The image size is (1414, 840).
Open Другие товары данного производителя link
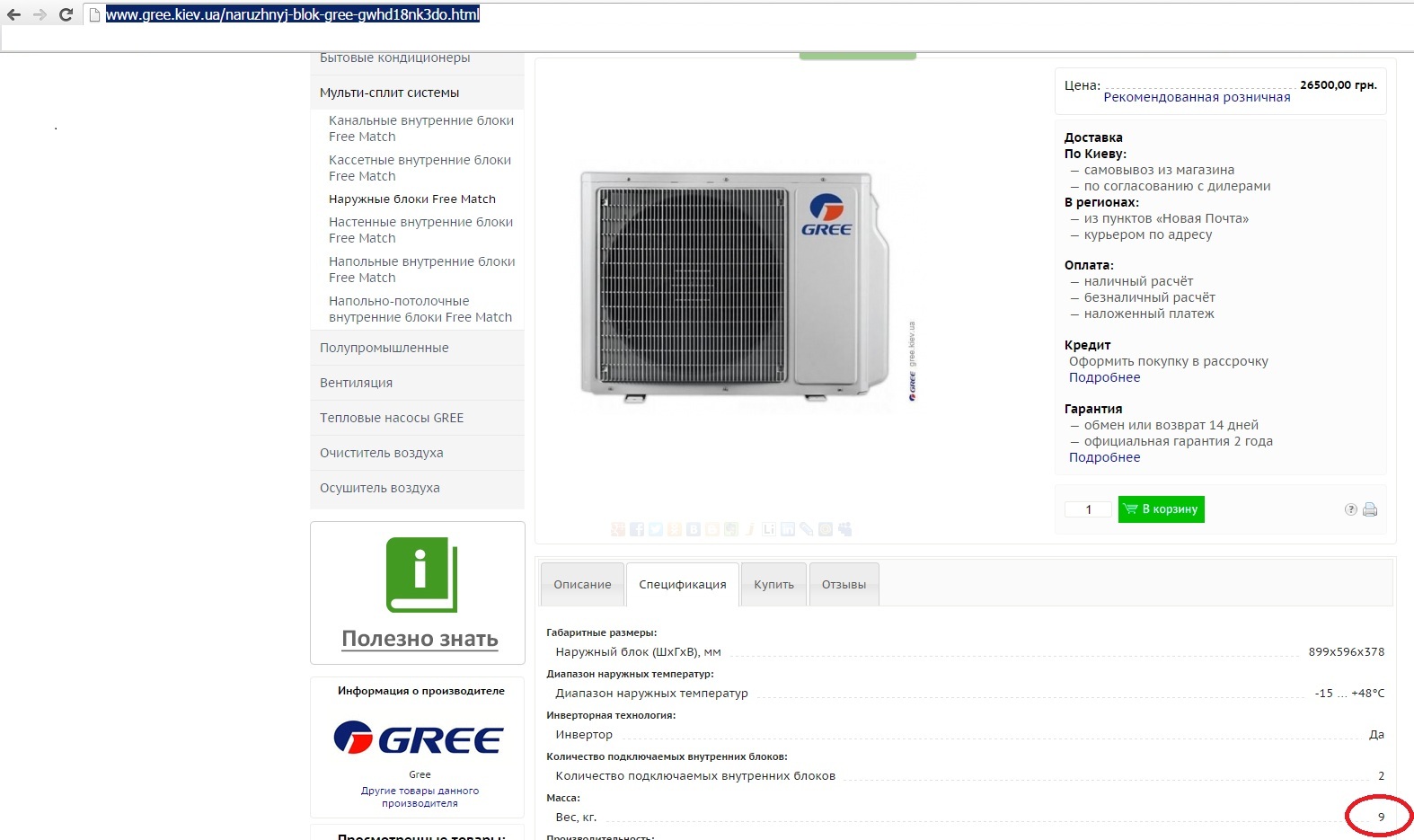(x=420, y=797)
